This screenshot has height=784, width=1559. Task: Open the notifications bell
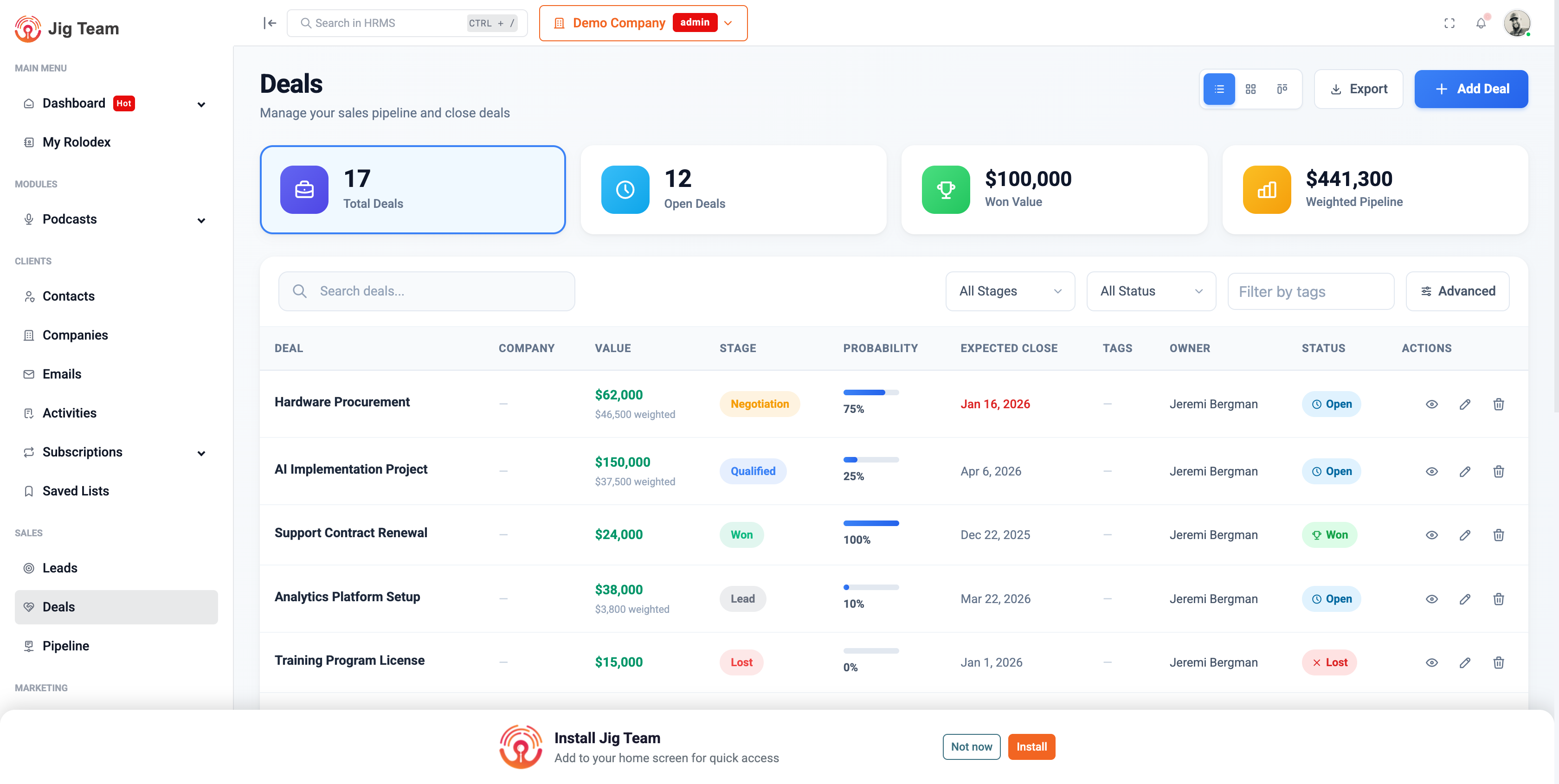[x=1480, y=23]
